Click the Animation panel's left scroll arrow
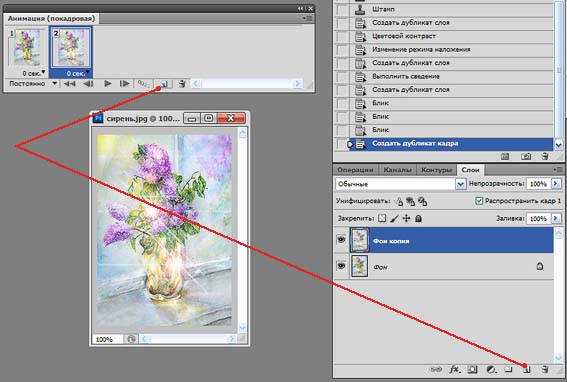Image resolution: width=567 pixels, height=382 pixels. tap(196, 84)
